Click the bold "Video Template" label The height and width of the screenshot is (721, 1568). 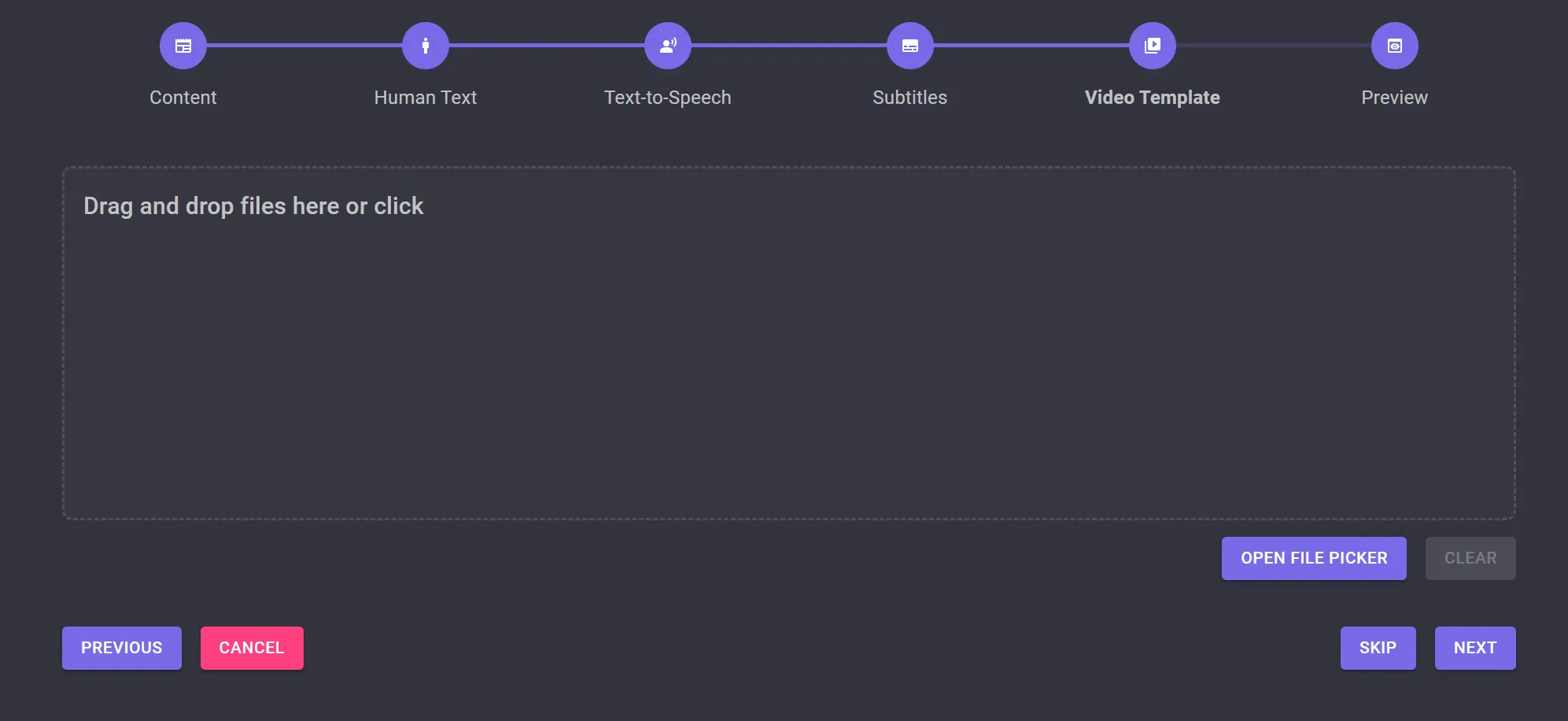[x=1152, y=98]
